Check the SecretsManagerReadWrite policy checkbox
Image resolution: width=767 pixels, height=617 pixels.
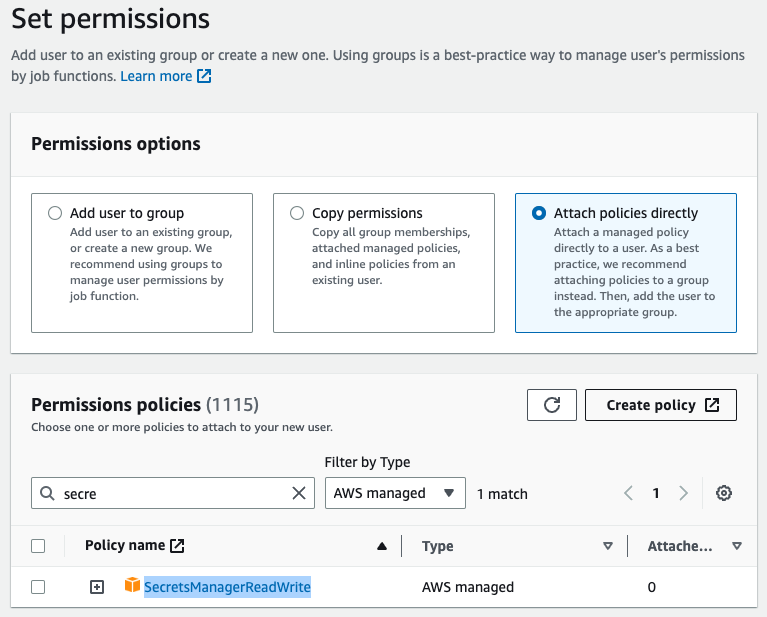coord(38,587)
